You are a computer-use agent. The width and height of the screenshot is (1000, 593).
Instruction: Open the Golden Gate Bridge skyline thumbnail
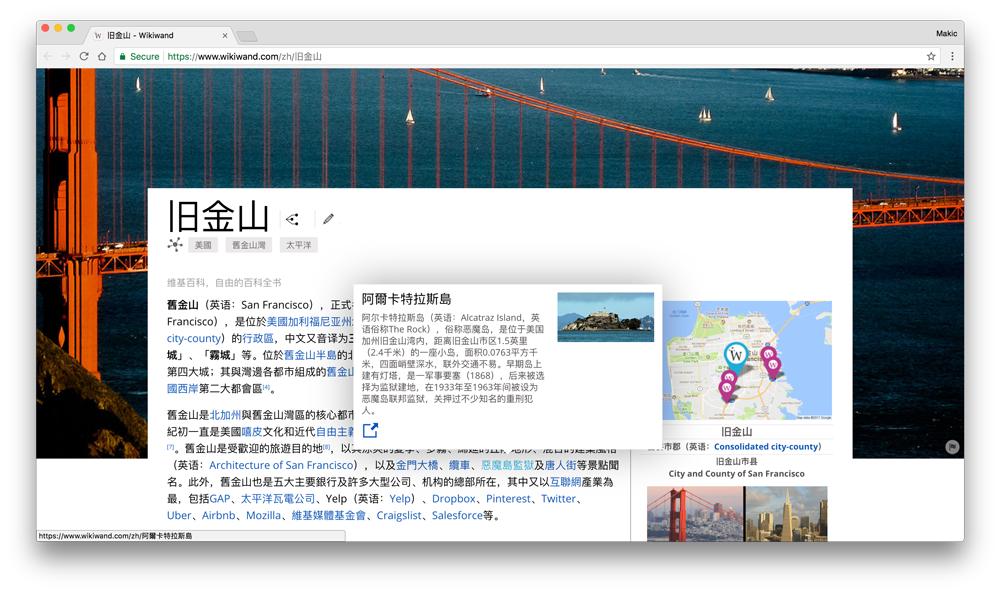coord(695,514)
